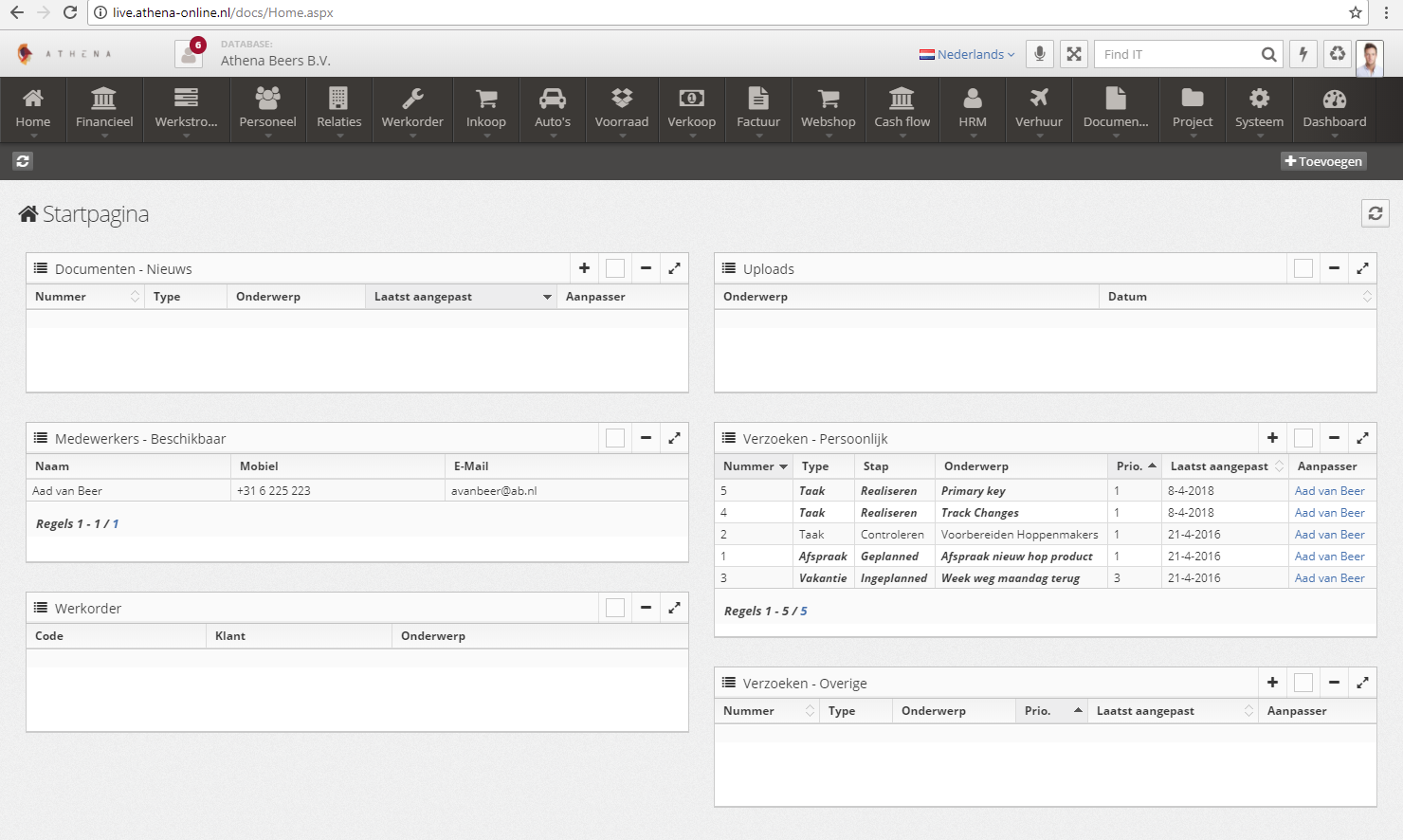Click the microphone voice search icon

pyautogui.click(x=1040, y=54)
